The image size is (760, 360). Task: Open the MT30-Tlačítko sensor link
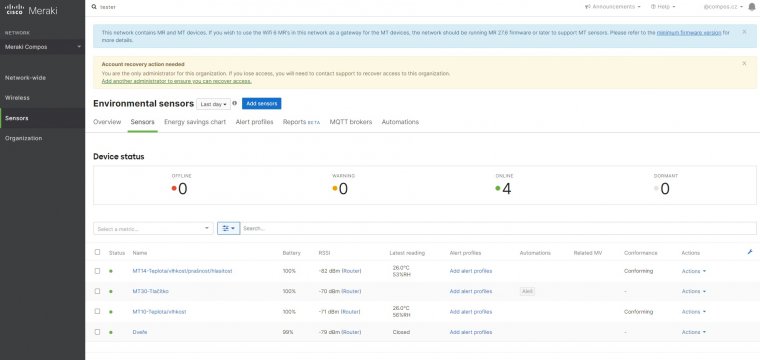tap(151, 292)
